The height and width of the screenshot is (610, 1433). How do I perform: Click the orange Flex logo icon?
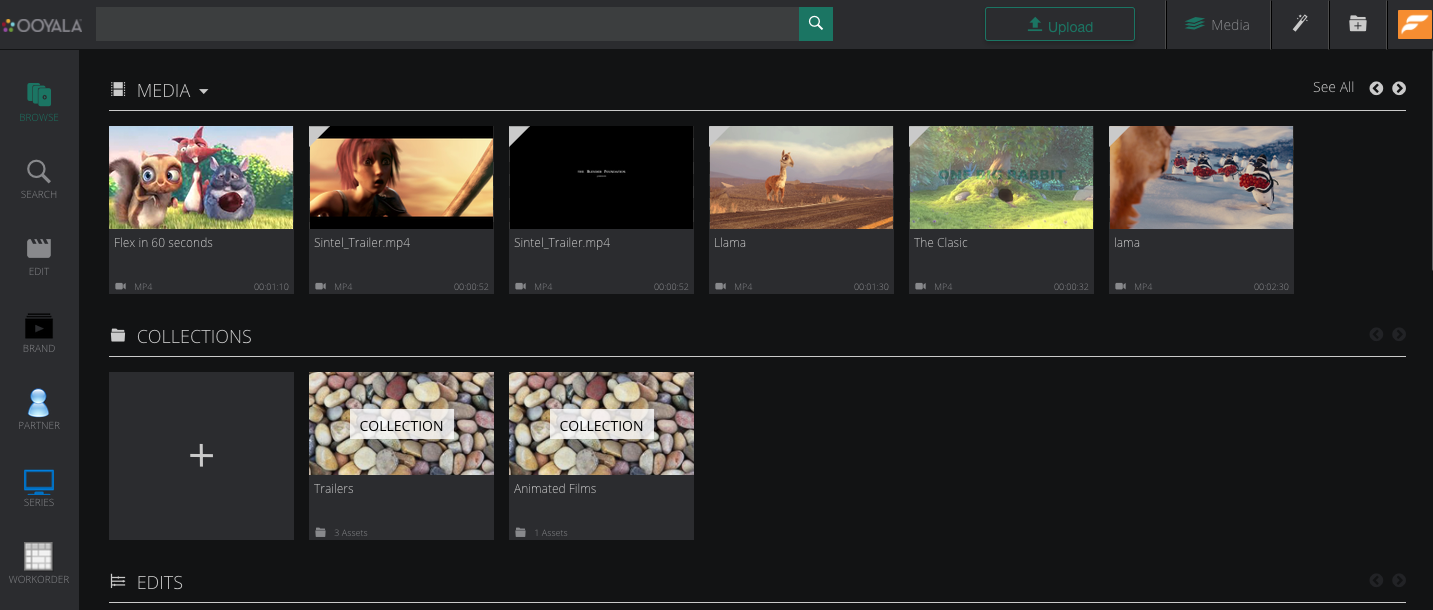click(1413, 24)
